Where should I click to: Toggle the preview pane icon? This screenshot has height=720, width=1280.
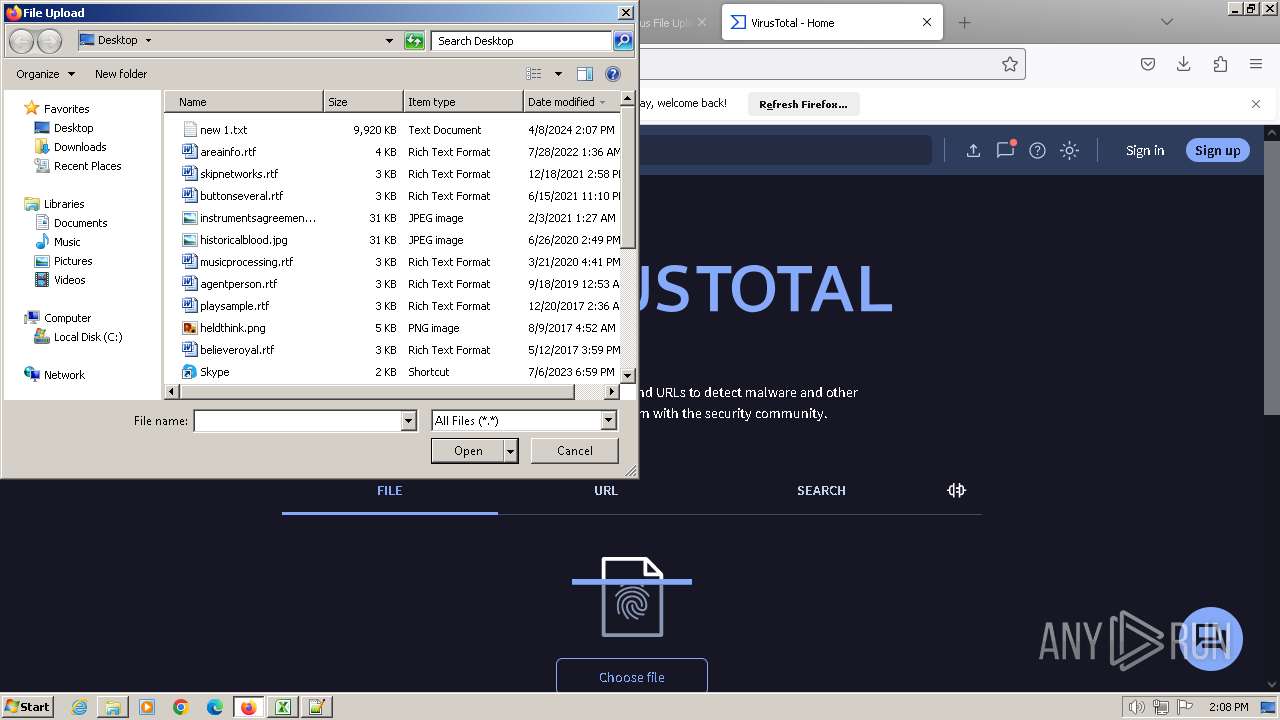click(585, 74)
